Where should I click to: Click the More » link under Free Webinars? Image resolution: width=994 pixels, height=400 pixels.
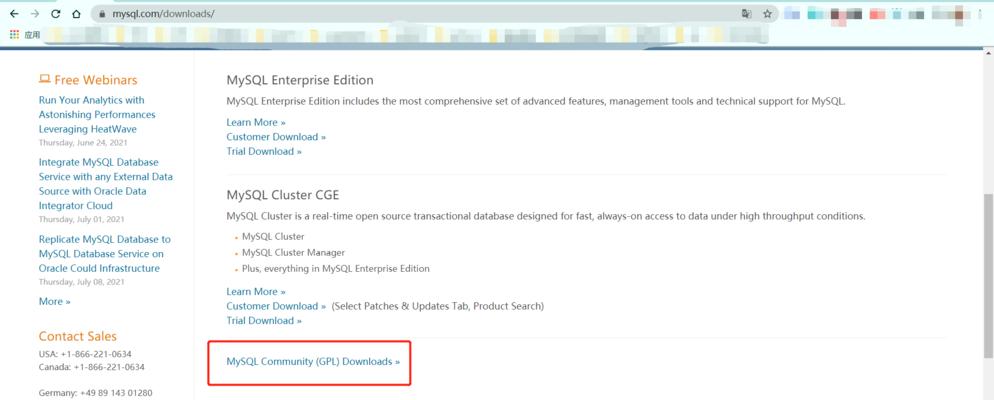pyautogui.click(x=55, y=301)
